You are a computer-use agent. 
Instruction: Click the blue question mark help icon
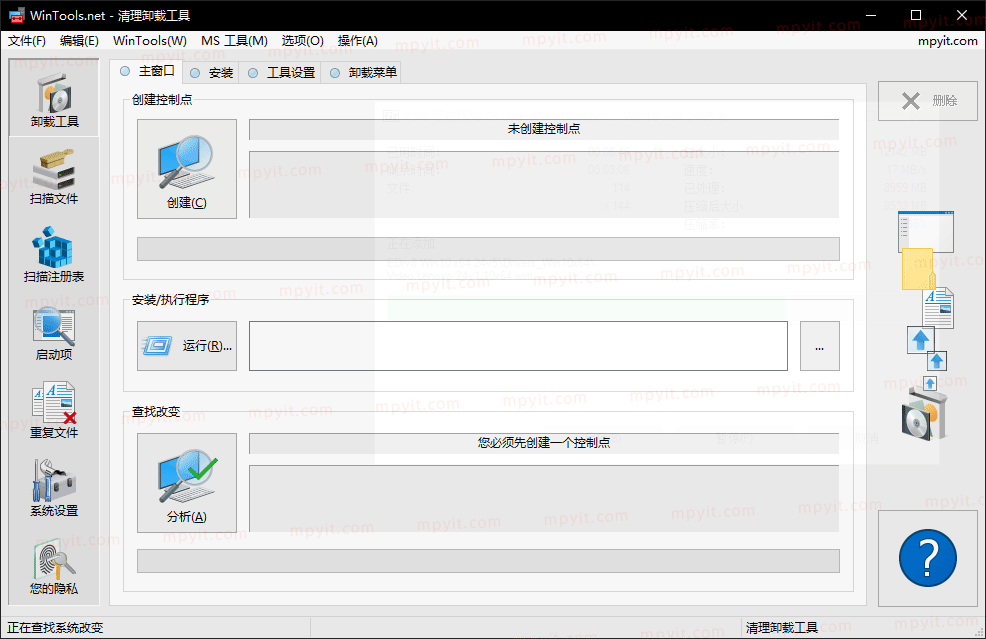(928, 558)
